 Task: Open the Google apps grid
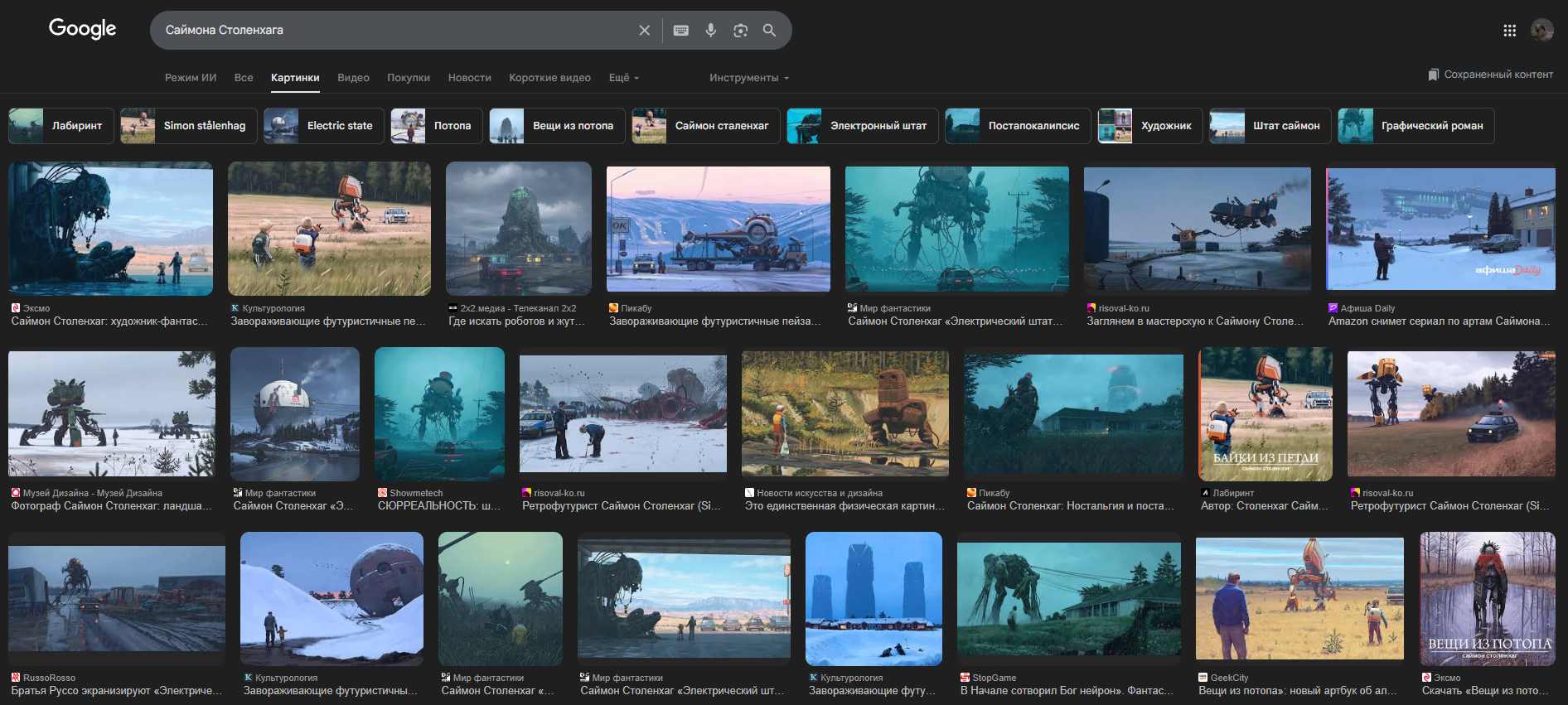point(1509,31)
